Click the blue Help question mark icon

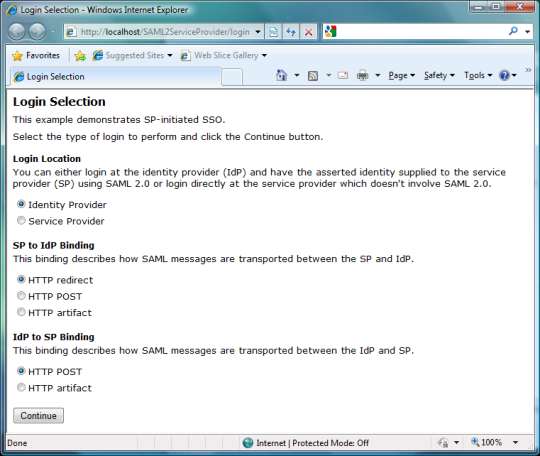coord(504,75)
